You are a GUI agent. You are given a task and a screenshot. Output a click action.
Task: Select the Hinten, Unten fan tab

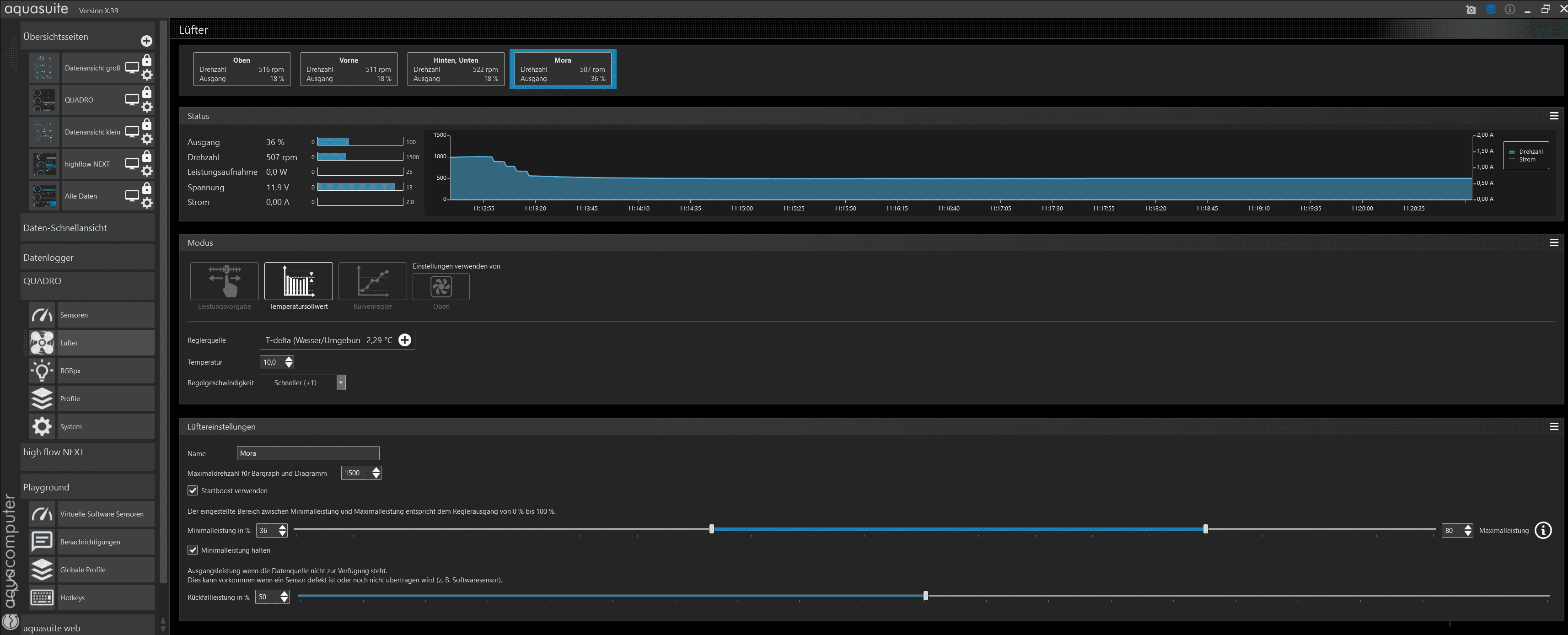(456, 69)
